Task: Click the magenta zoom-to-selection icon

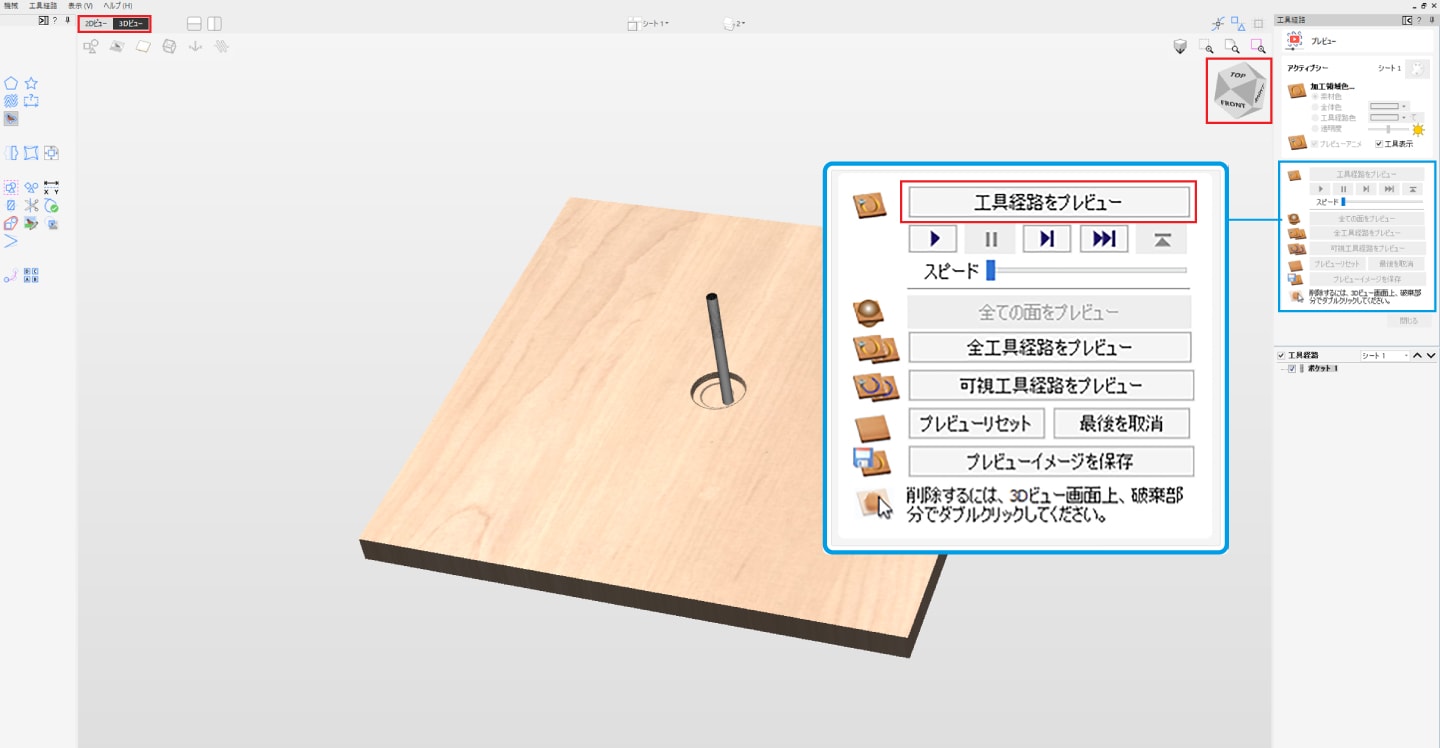Action: (1258, 46)
